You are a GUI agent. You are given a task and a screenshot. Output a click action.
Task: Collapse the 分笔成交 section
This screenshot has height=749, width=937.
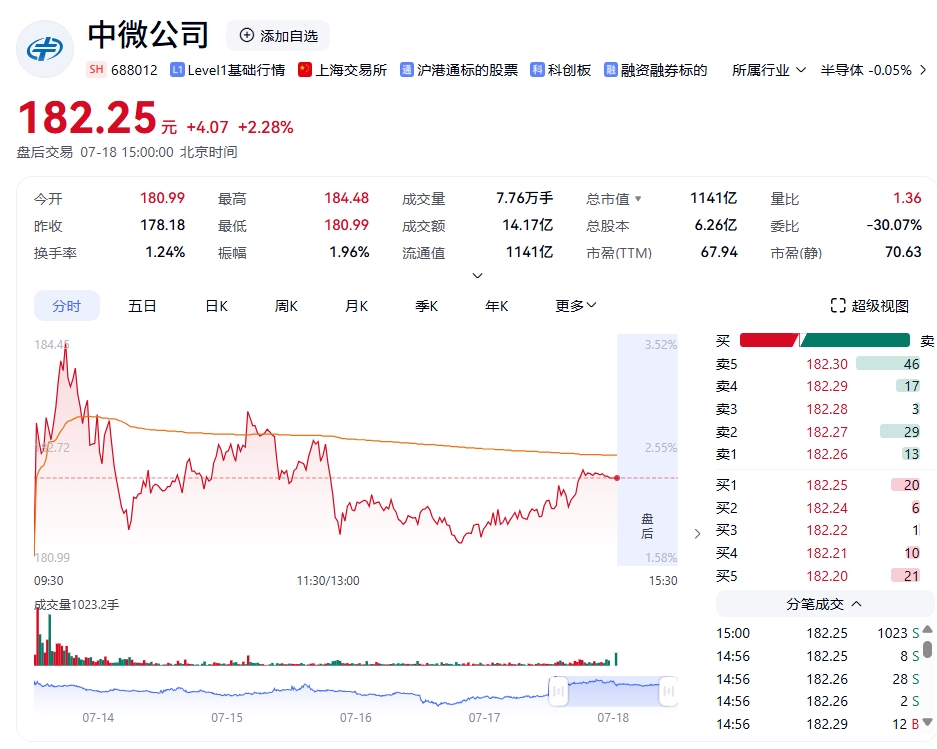[856, 604]
